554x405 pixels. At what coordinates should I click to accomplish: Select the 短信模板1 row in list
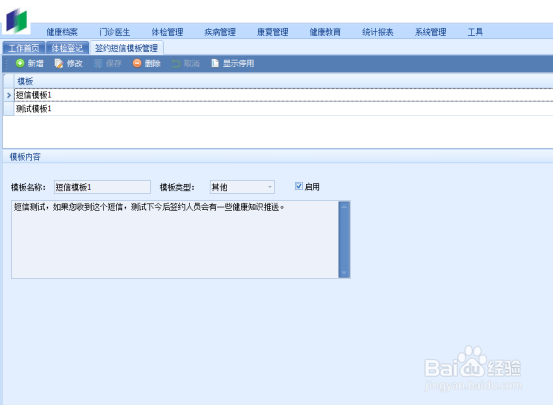click(x=283, y=95)
